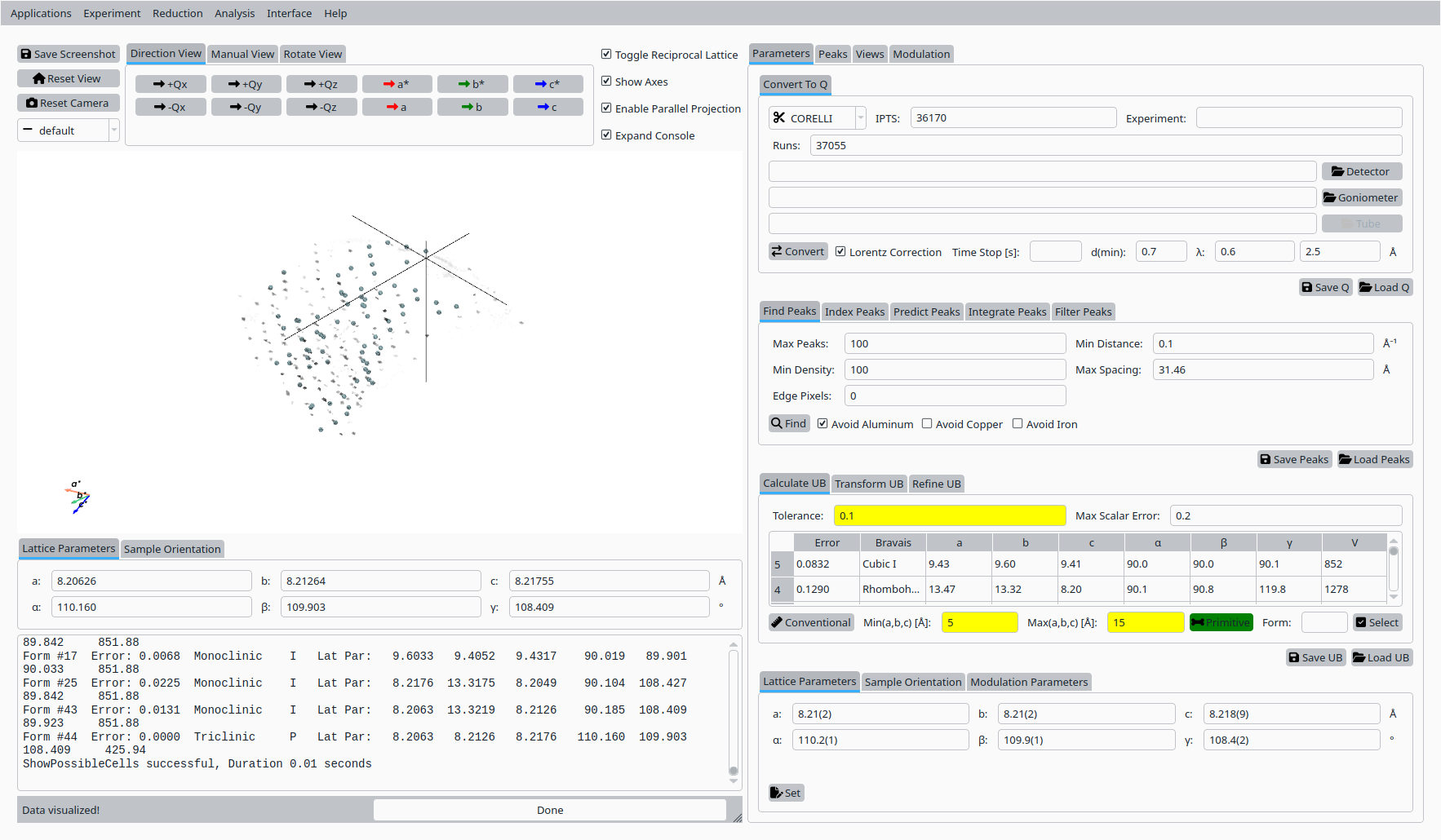Align view along red a* direction
Screen dimensions: 1441x840
[x=397, y=84]
